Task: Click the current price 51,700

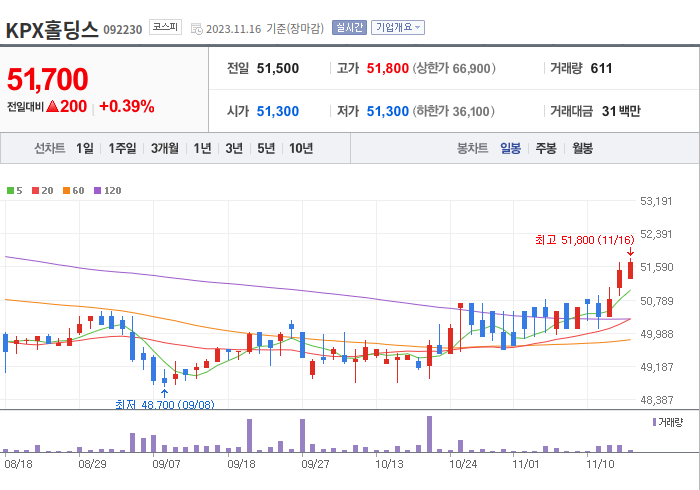Action: tap(48, 79)
